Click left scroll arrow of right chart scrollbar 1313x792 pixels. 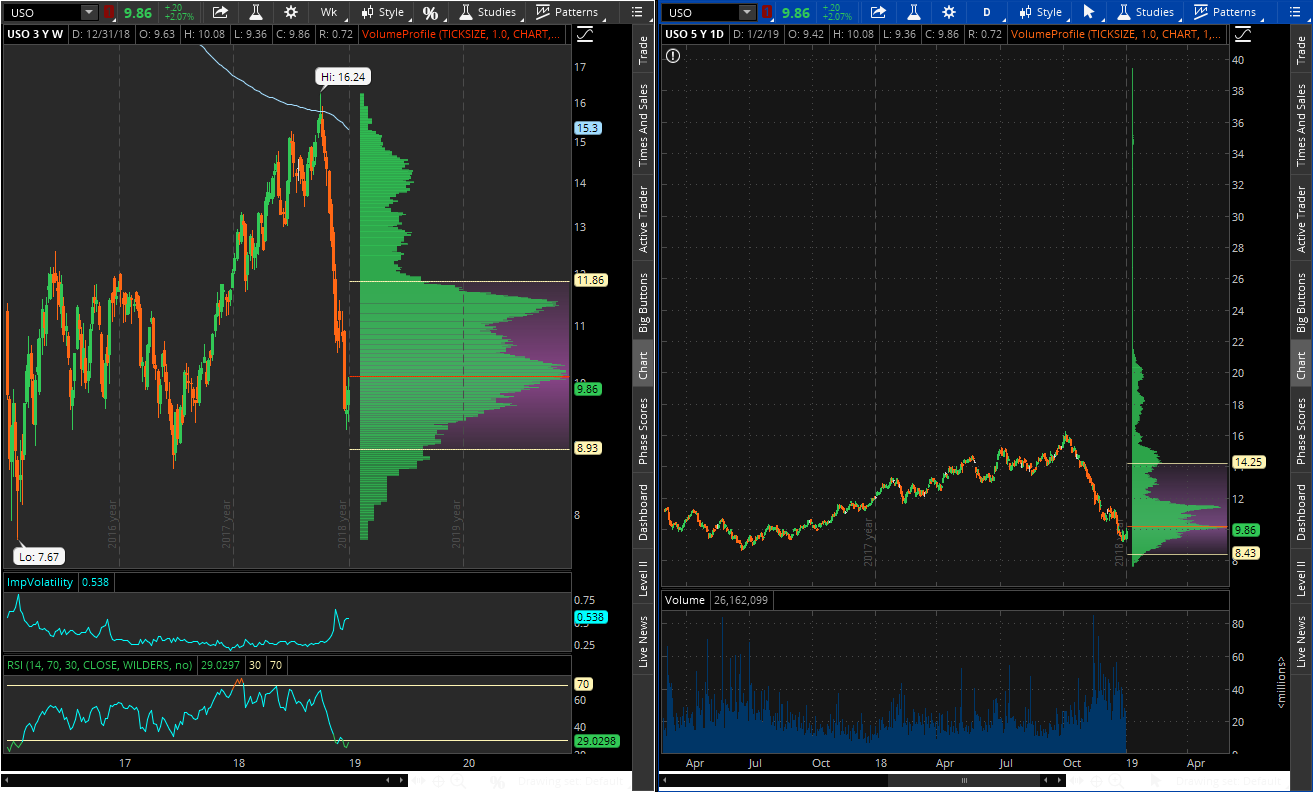tap(665, 781)
